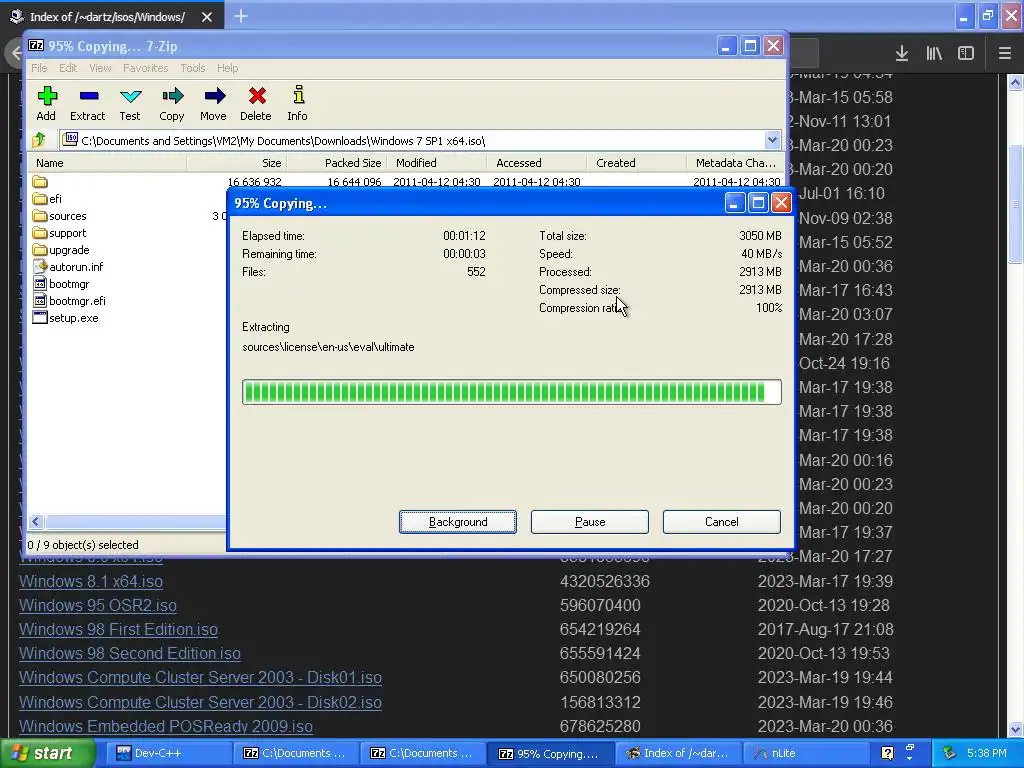Screen dimensions: 1024x768
Task: Open Windows 98 First Edition.iso link
Action: (118, 630)
